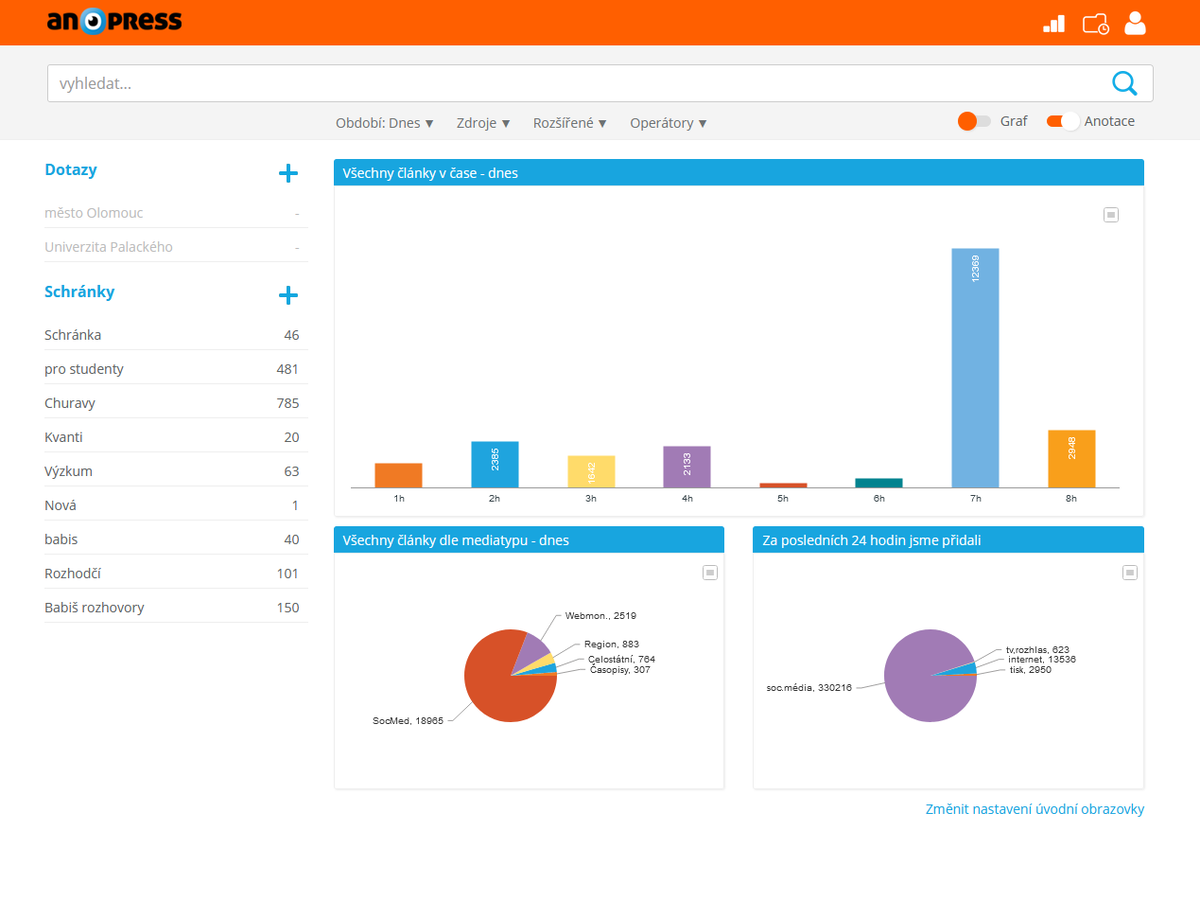Open the user profile icon
The height and width of the screenshot is (901, 1200).
point(1135,23)
